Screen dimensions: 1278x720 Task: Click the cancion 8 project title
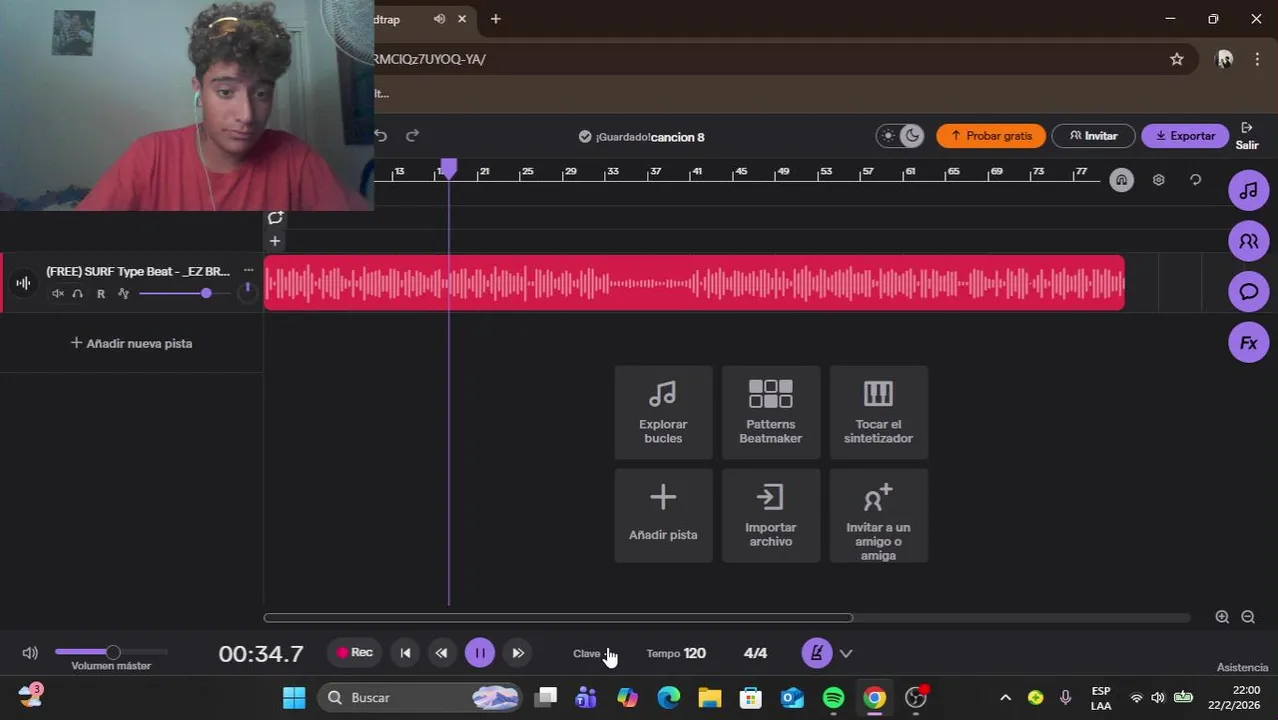(678, 137)
